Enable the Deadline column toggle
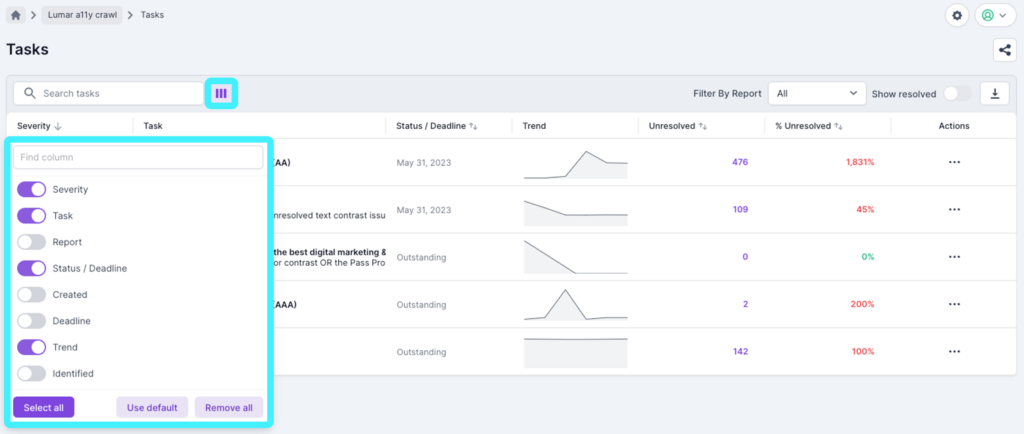The height and width of the screenshot is (434, 1024). (31, 321)
